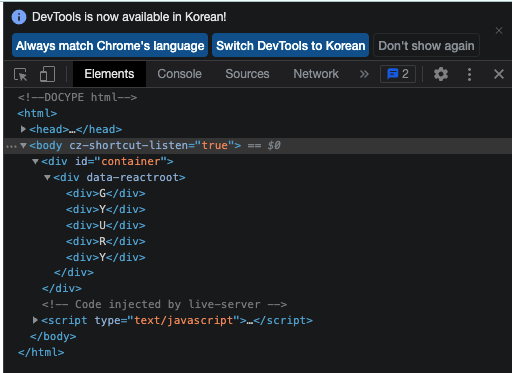Click the "true" attribute value on body
Viewport: 512px width, 373px height.
[x=215, y=145]
